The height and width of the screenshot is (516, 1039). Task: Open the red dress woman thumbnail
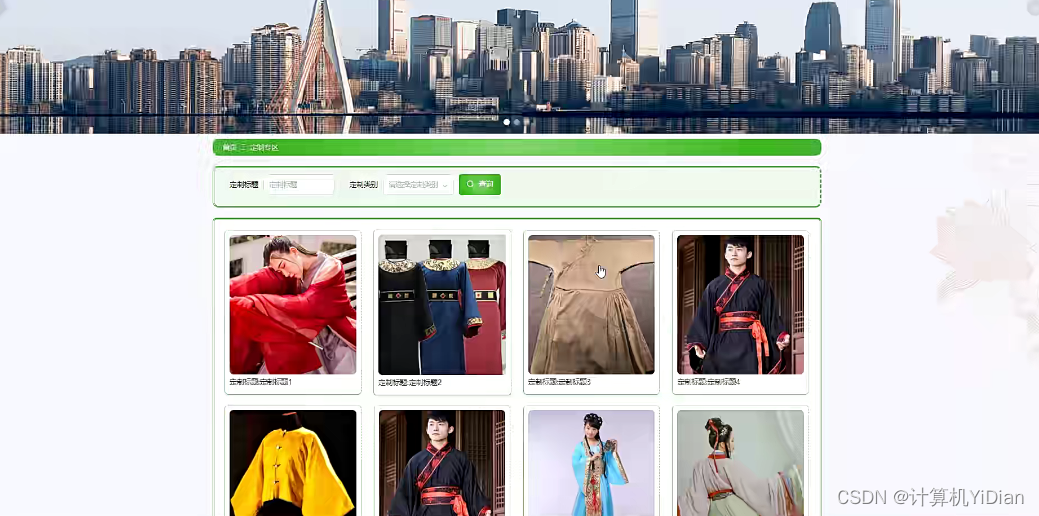(x=293, y=305)
